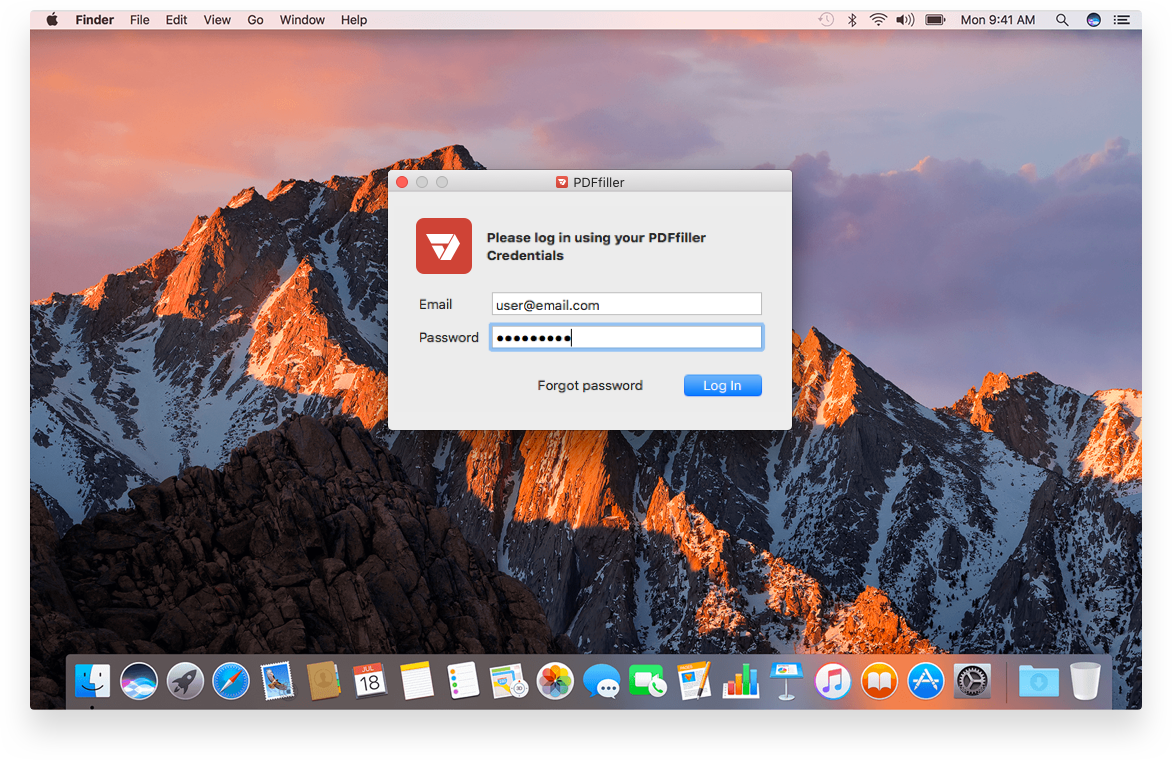Viewport: 1172px width, 760px height.
Task: Open Maps app in the Dock
Action: tap(509, 682)
